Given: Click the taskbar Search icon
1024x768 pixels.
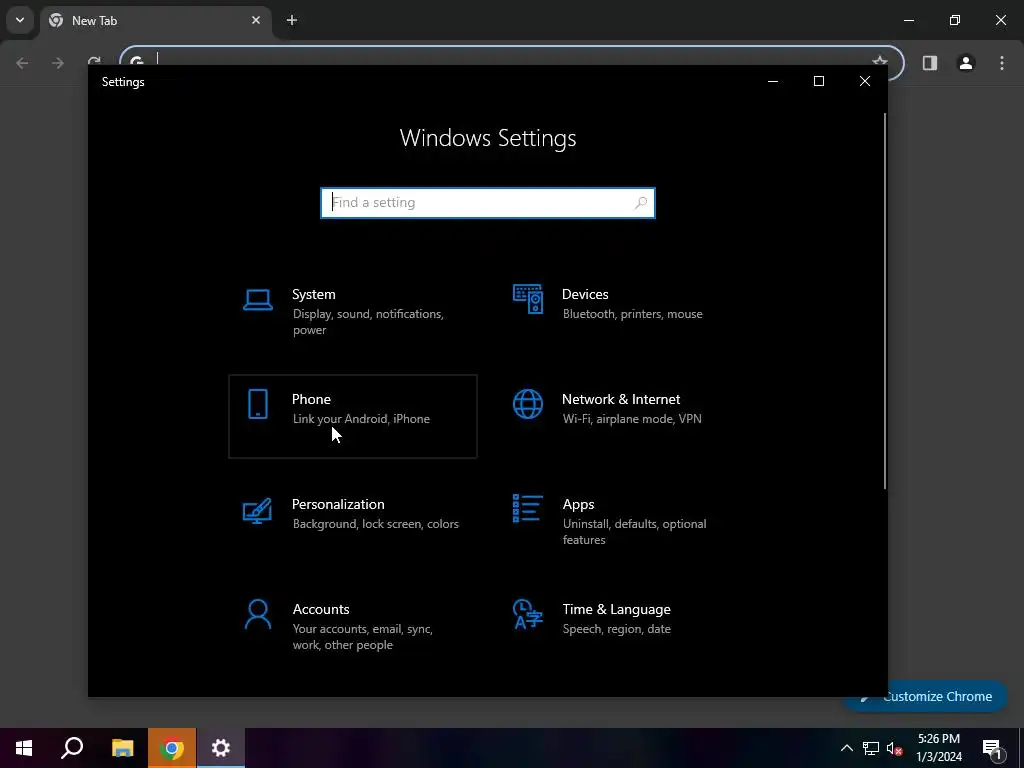Looking at the screenshot, I should [72, 748].
